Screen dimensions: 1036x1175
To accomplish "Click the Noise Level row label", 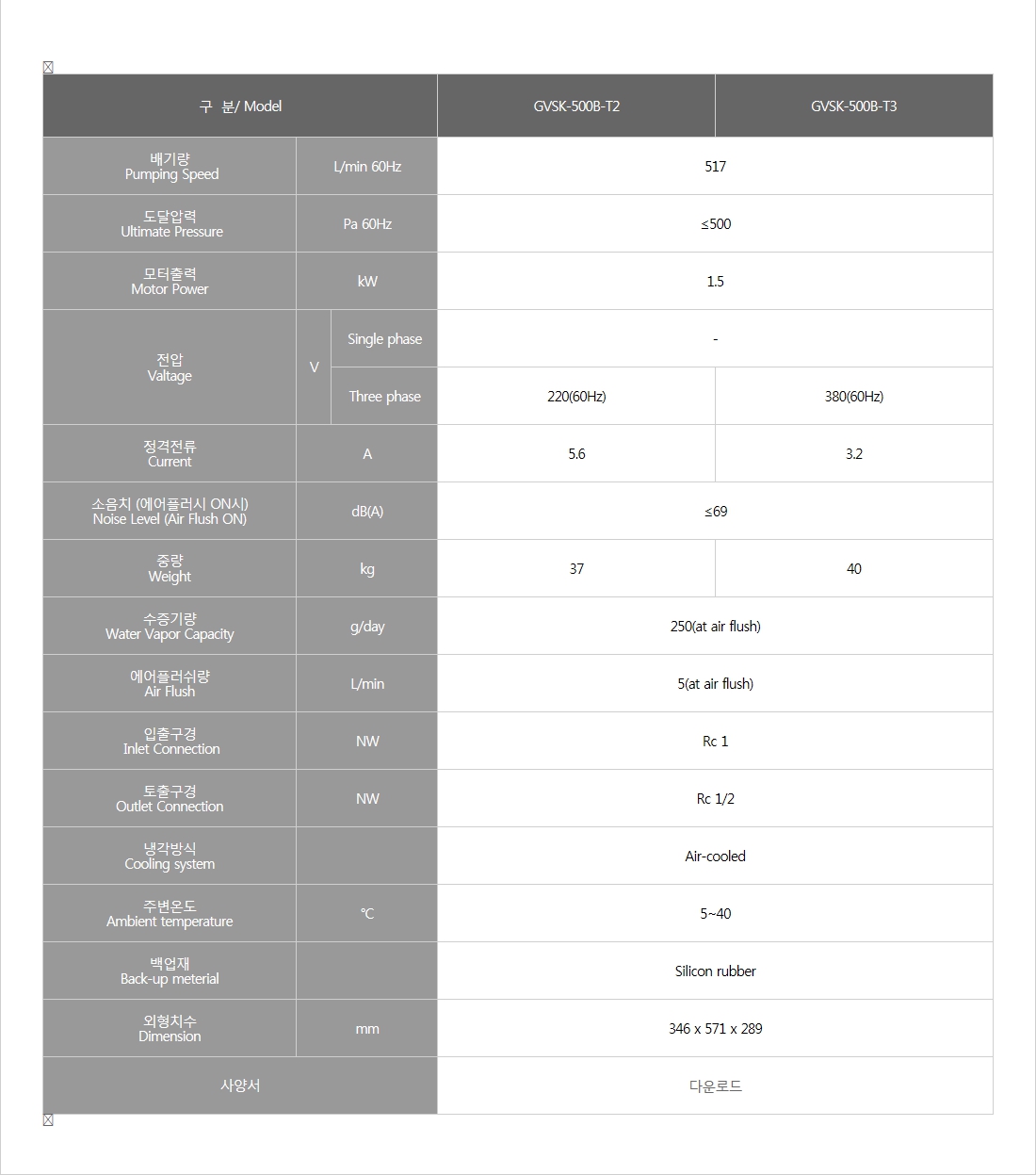I will [x=170, y=512].
